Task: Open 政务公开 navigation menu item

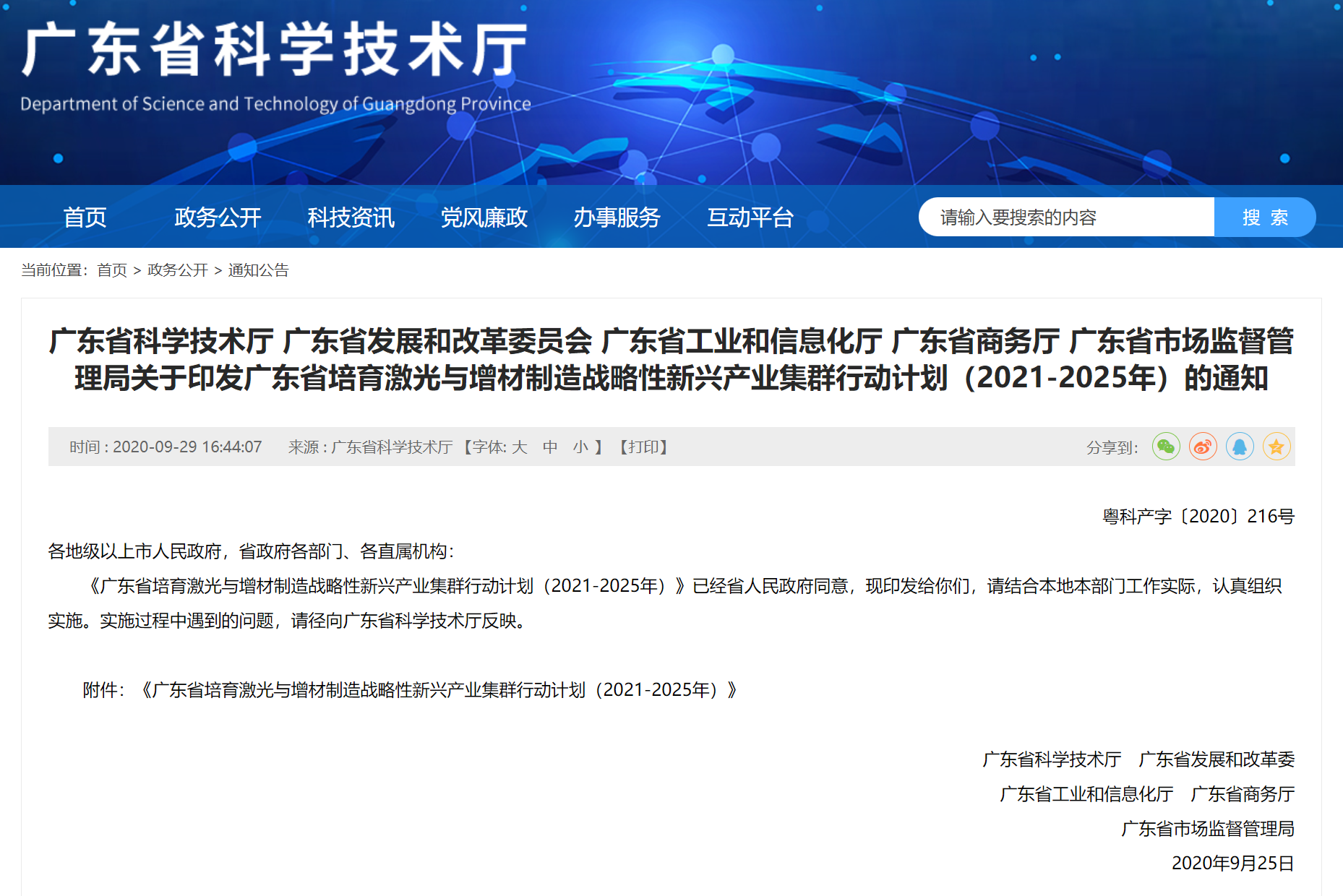Action: 218,217
